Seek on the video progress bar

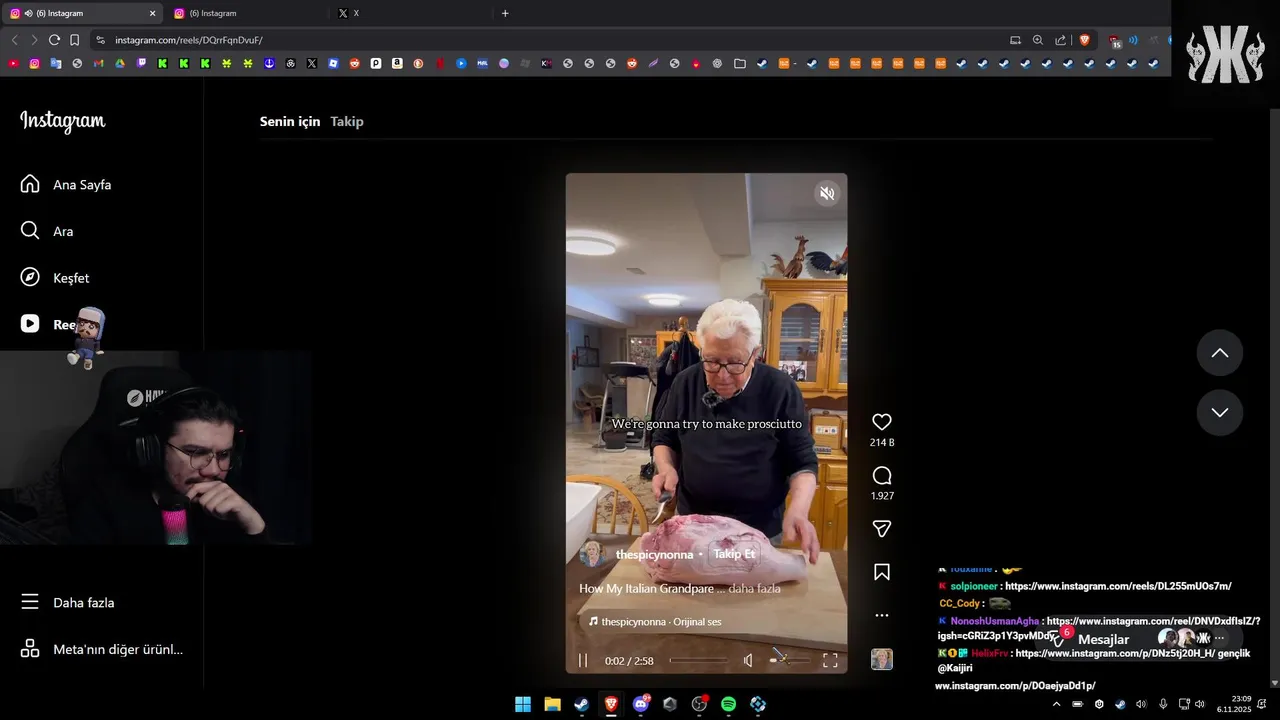[x=699, y=660]
